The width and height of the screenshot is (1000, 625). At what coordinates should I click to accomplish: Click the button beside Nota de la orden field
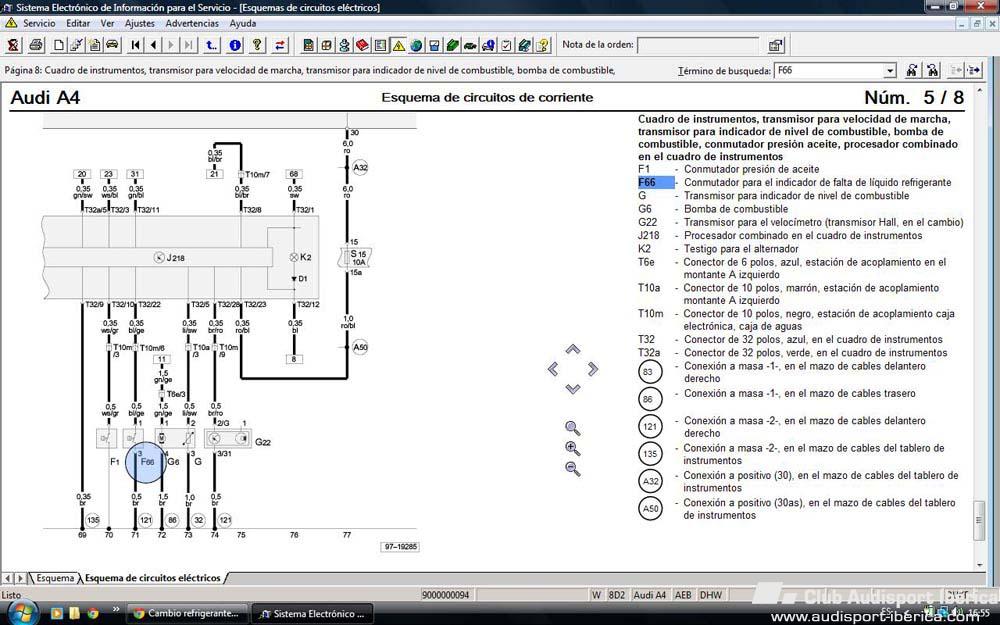[776, 45]
